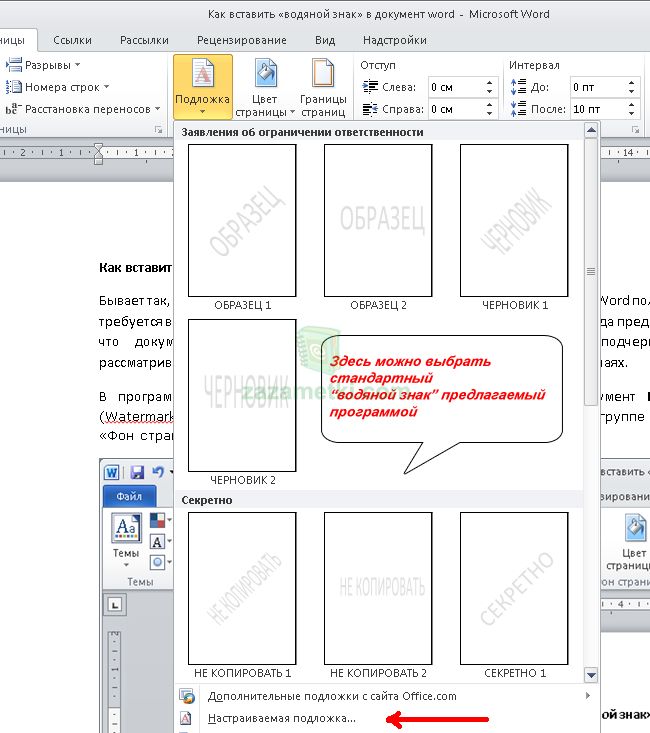This screenshot has width=650, height=733.
Task: Select the ЧЕРНОВИК 1 watermark thumbnail
Action: click(514, 220)
